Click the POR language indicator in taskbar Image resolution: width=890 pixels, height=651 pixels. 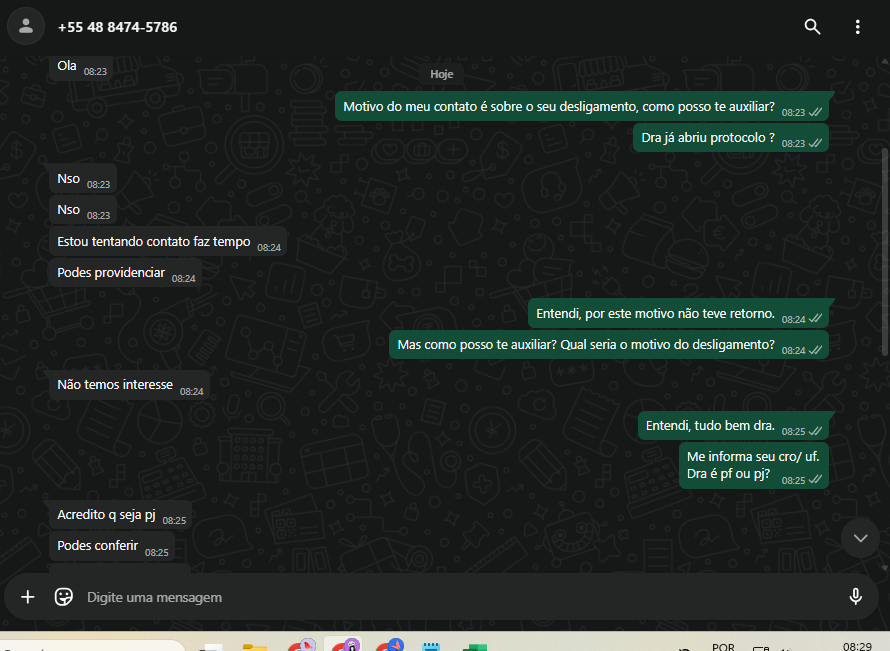[x=723, y=646]
